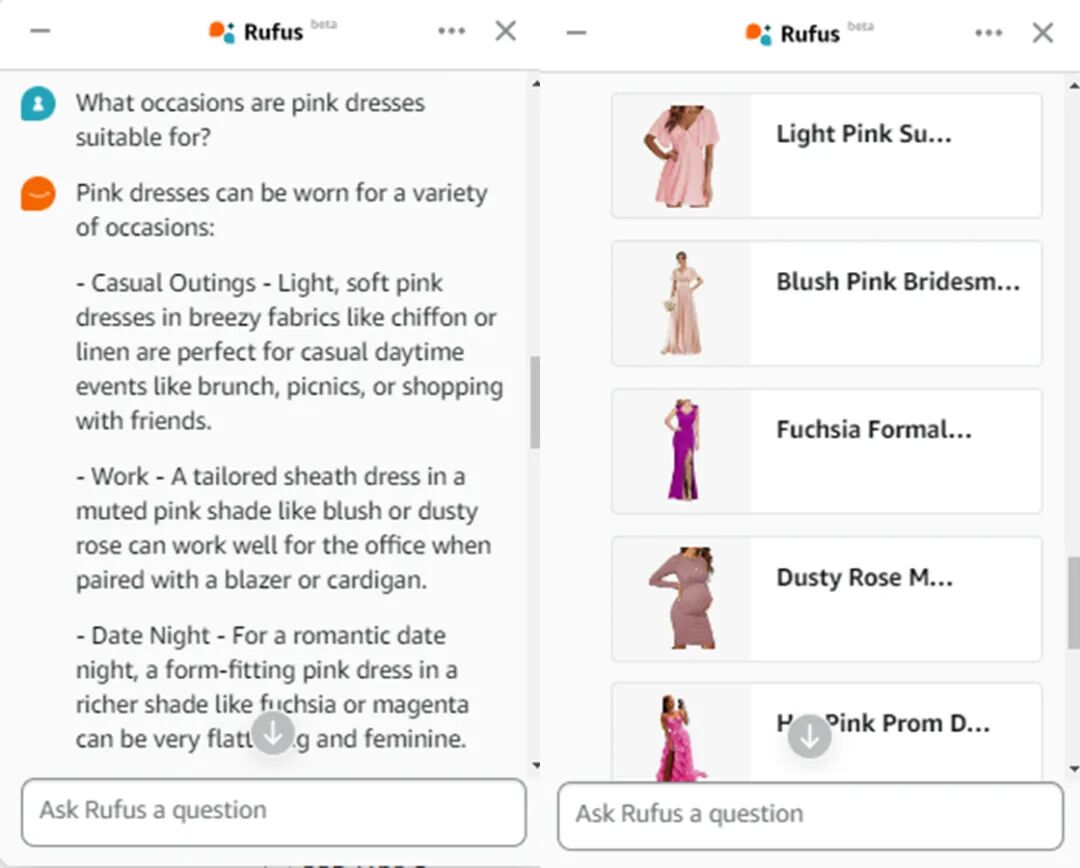This screenshot has height=868, width=1080.
Task: Click the beta label in left header
Action: [x=324, y=24]
